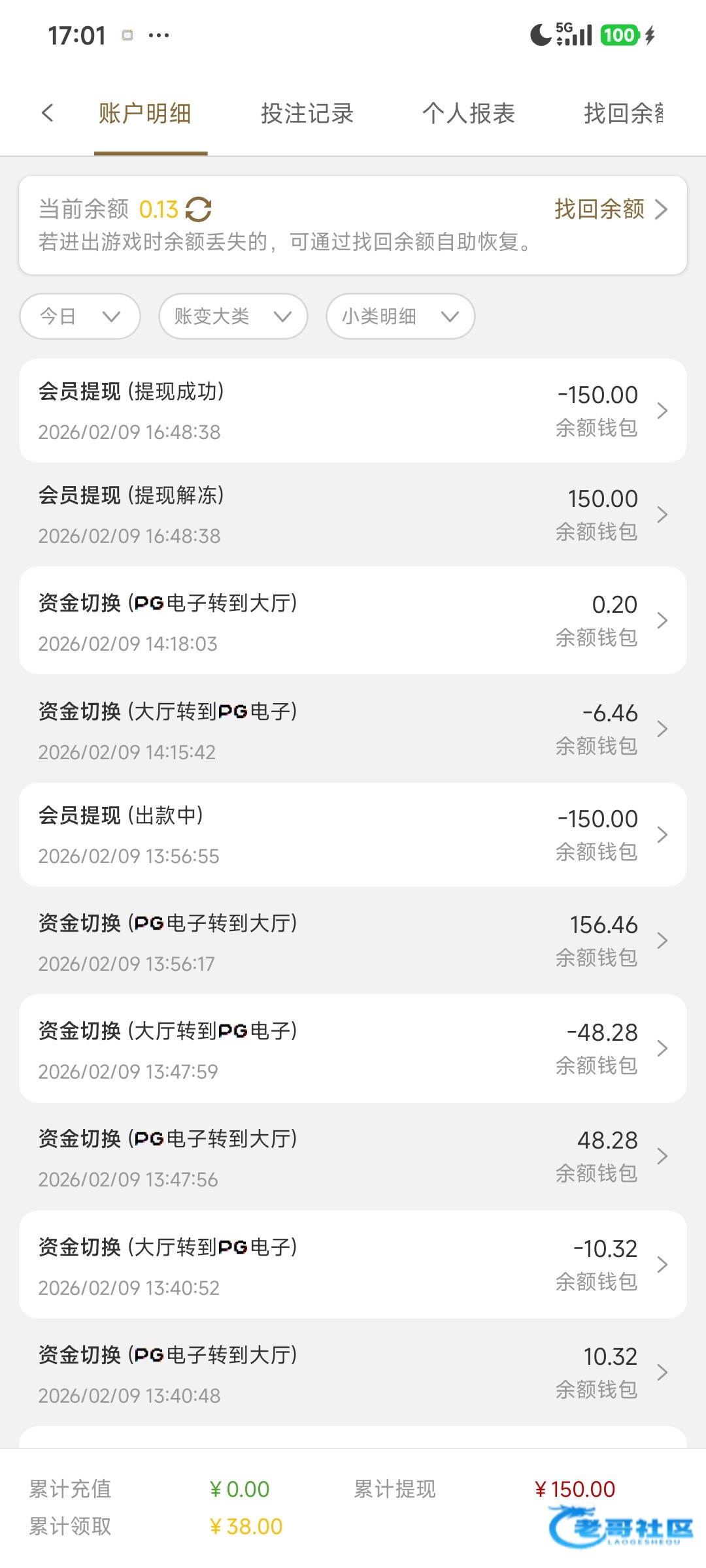Expand the 账变大类 dropdown
Image resolution: width=706 pixels, height=1568 pixels.
(x=233, y=317)
